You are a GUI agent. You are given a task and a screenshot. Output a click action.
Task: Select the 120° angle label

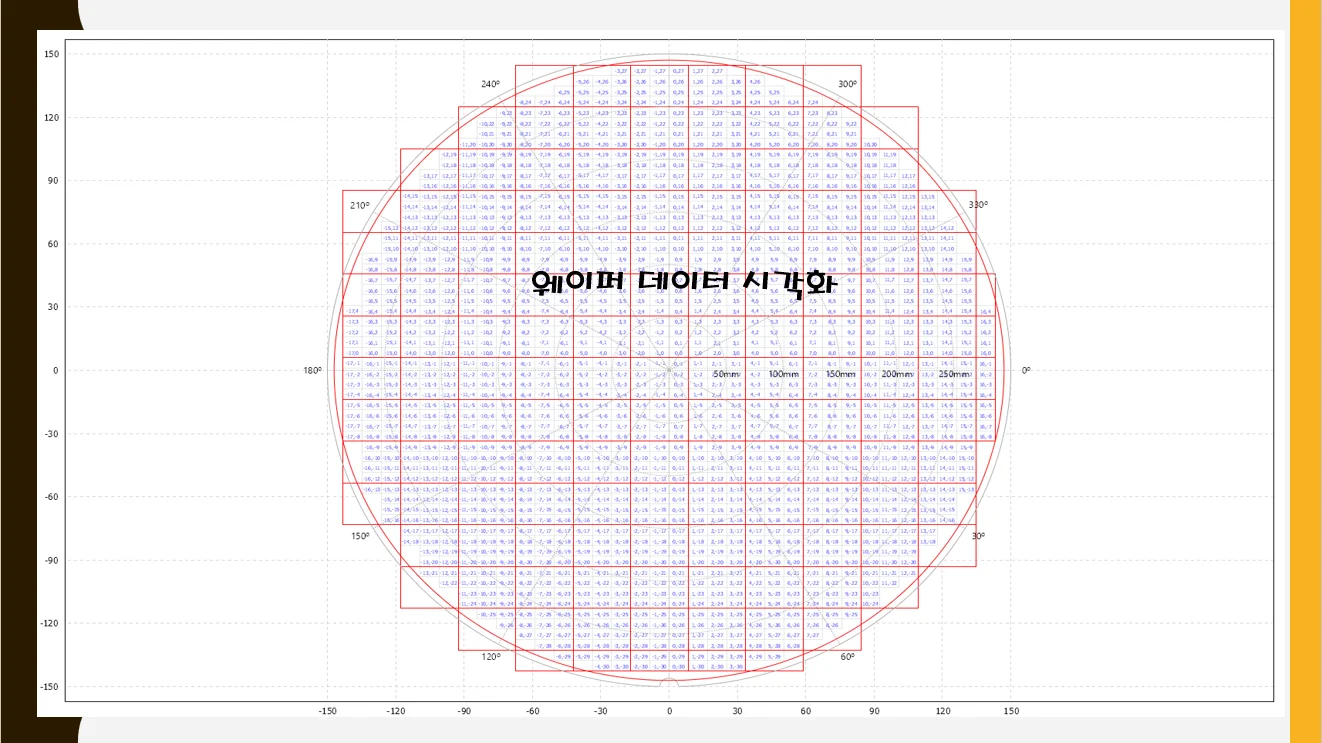pyautogui.click(x=490, y=657)
